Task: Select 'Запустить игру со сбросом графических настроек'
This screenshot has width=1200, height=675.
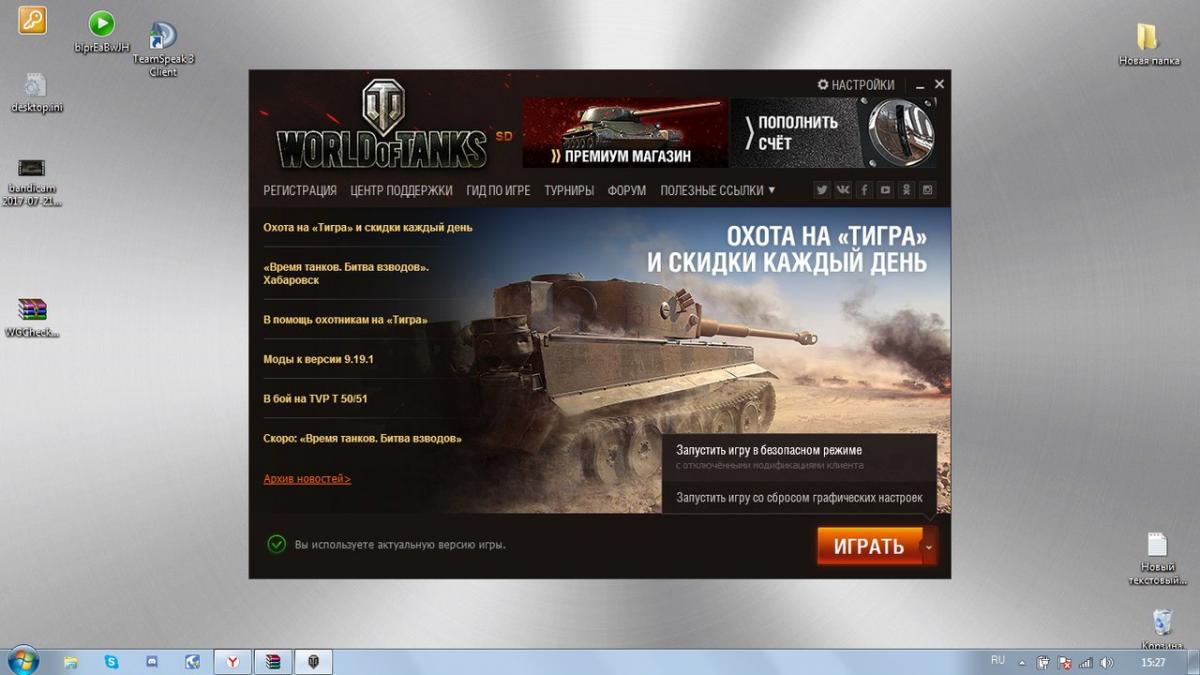Action: 799,497
